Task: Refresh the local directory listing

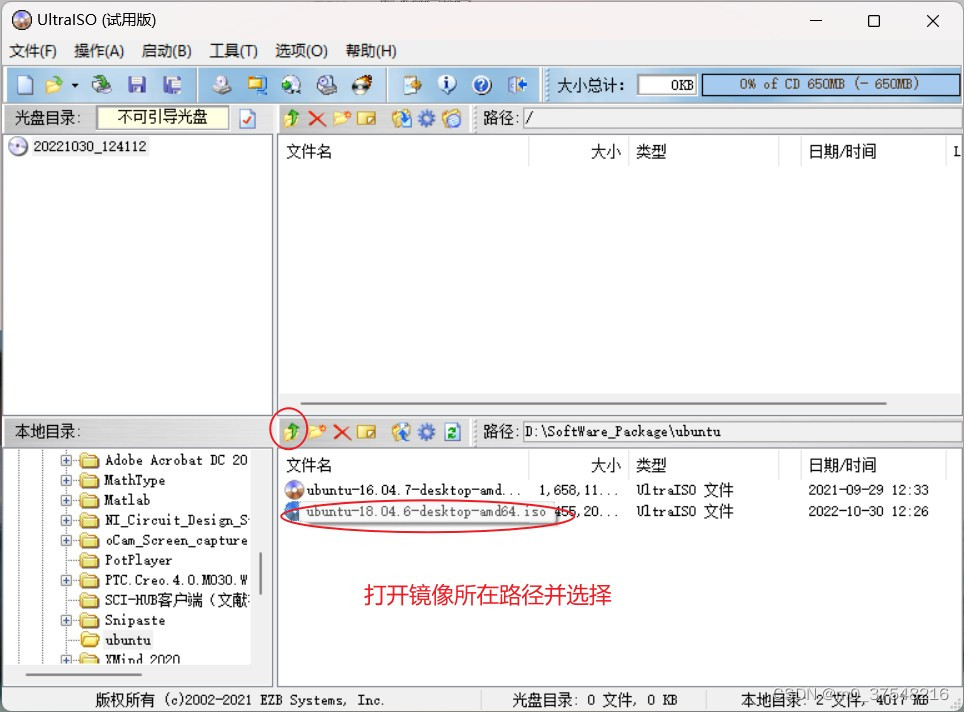Action: (452, 432)
